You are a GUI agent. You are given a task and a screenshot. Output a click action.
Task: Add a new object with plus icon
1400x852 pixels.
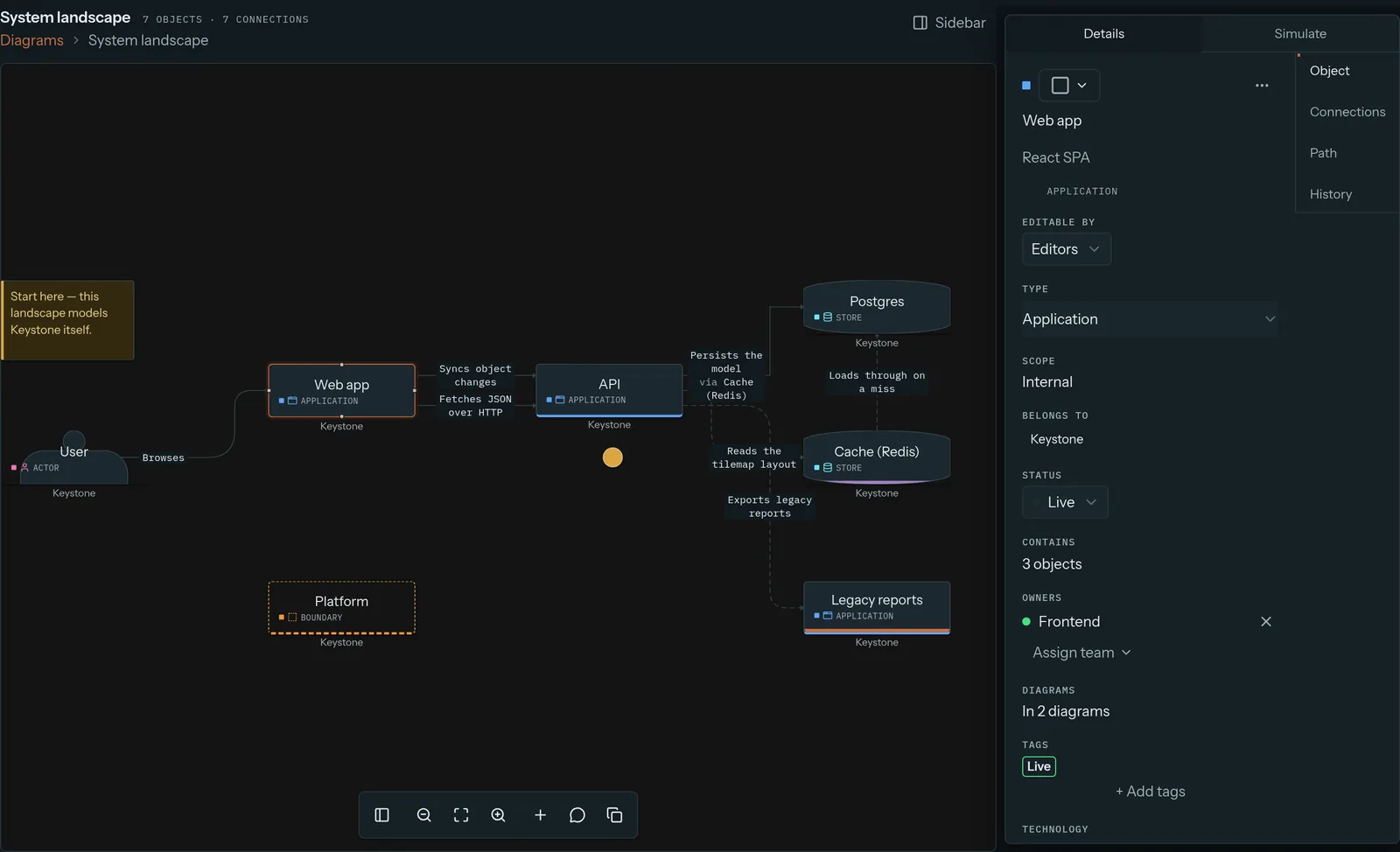coord(540,815)
